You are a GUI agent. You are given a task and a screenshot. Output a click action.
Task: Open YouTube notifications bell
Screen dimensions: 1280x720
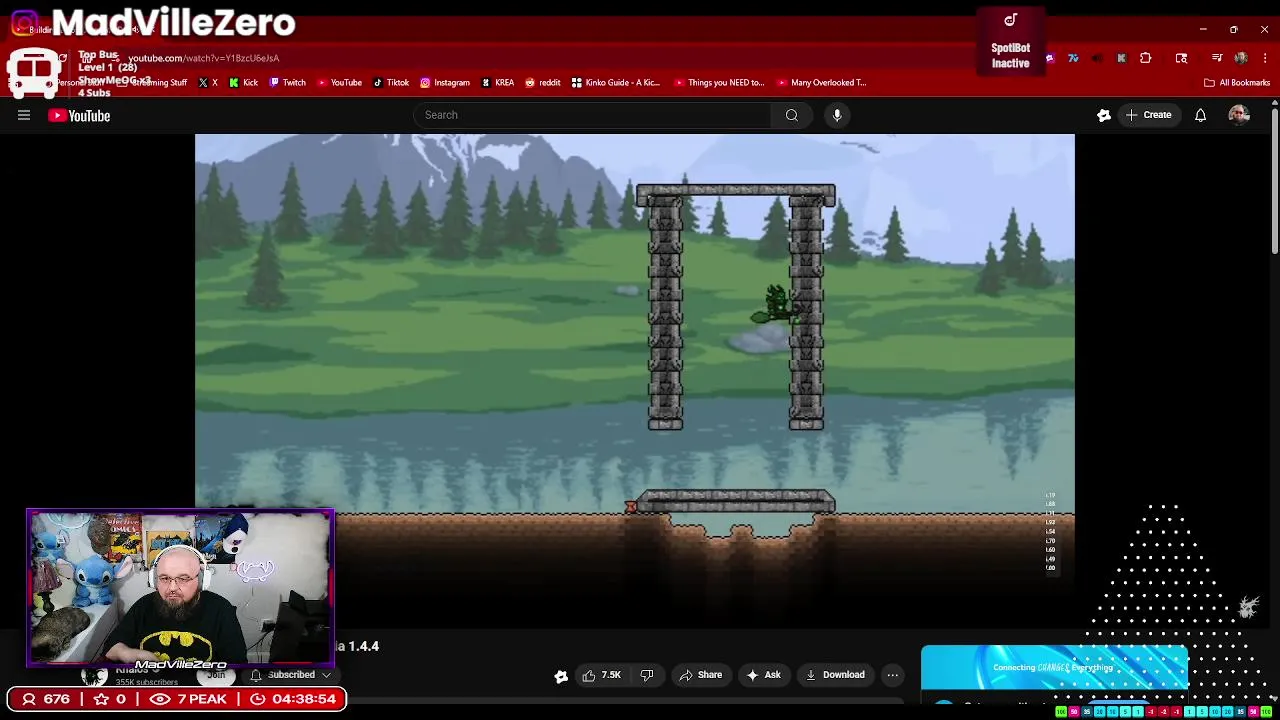(x=1200, y=115)
